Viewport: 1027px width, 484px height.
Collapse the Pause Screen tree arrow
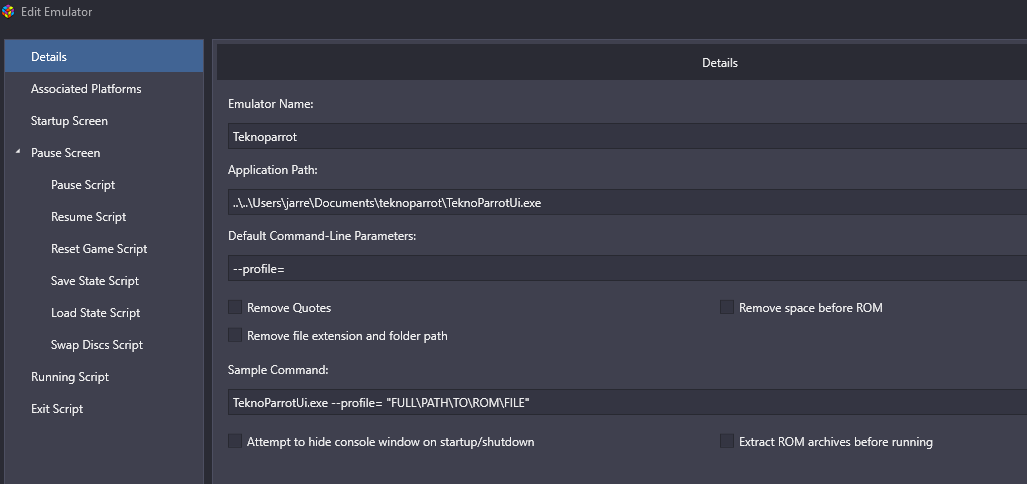pyautogui.click(x=18, y=152)
